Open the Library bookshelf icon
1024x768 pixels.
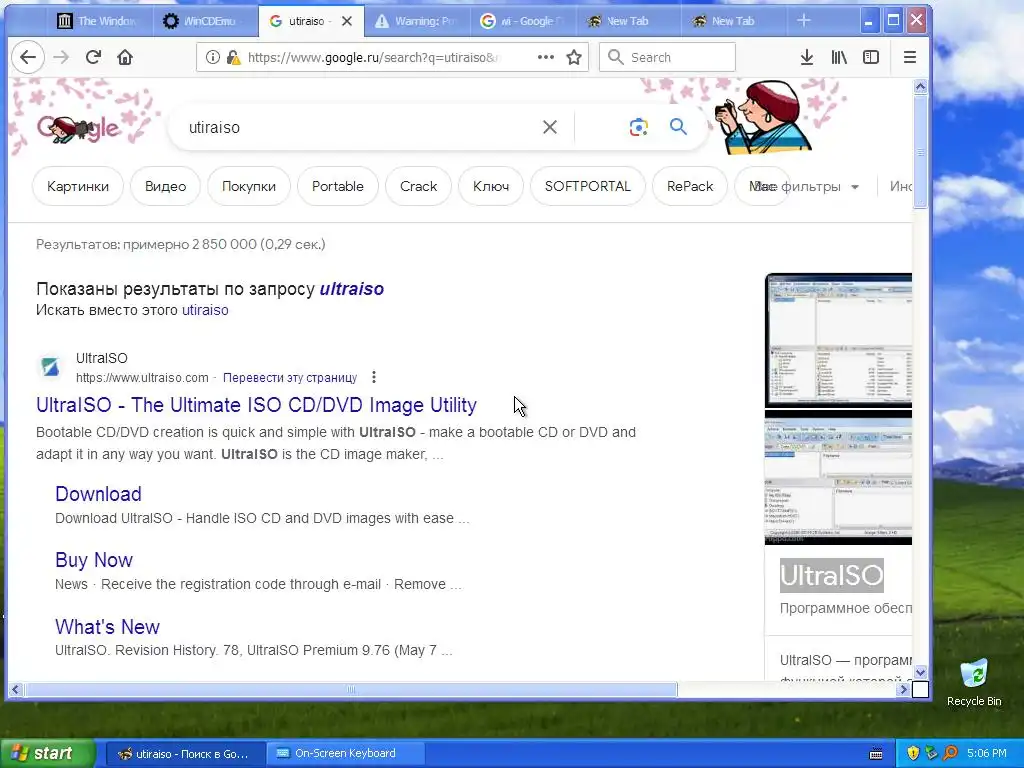[839, 57]
